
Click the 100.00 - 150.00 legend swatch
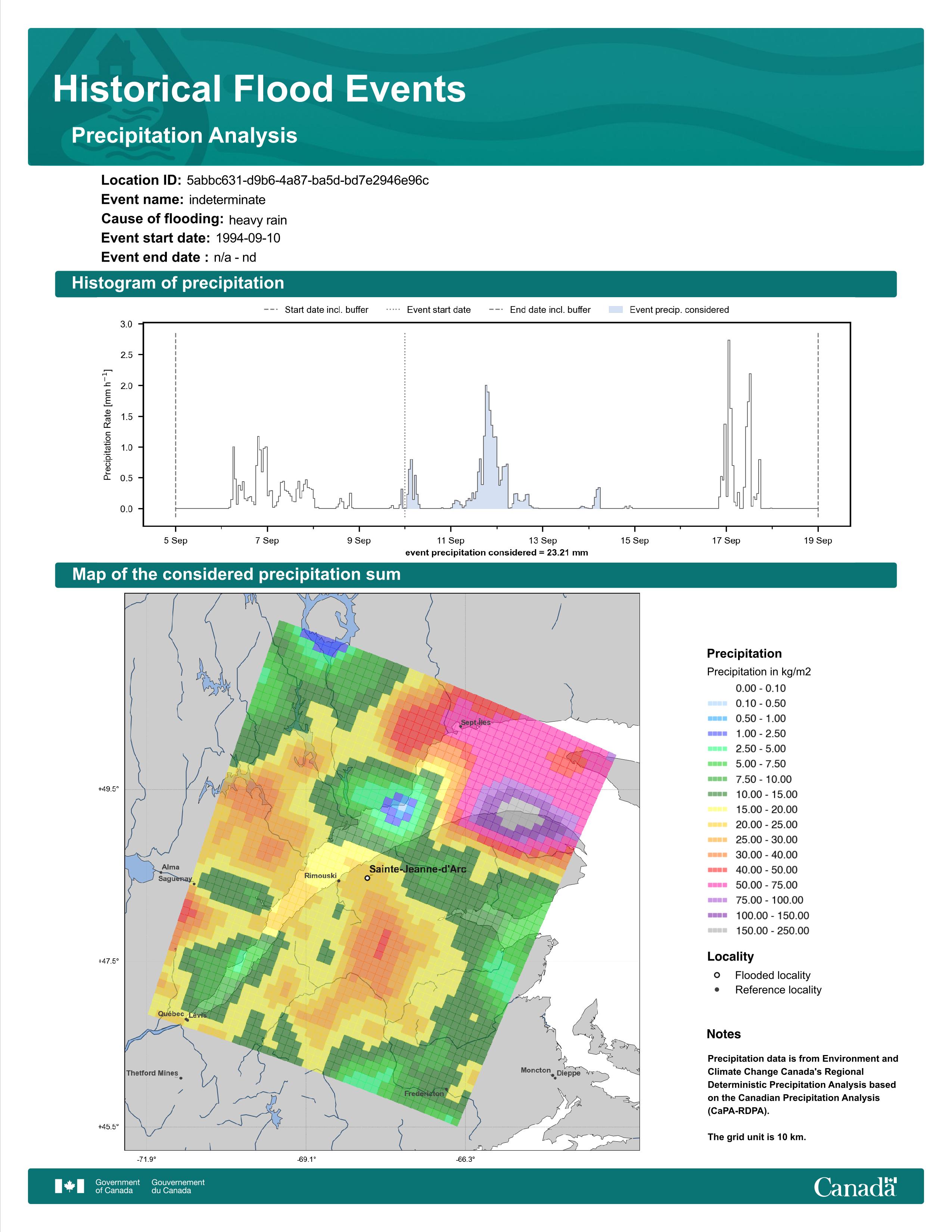[x=718, y=915]
